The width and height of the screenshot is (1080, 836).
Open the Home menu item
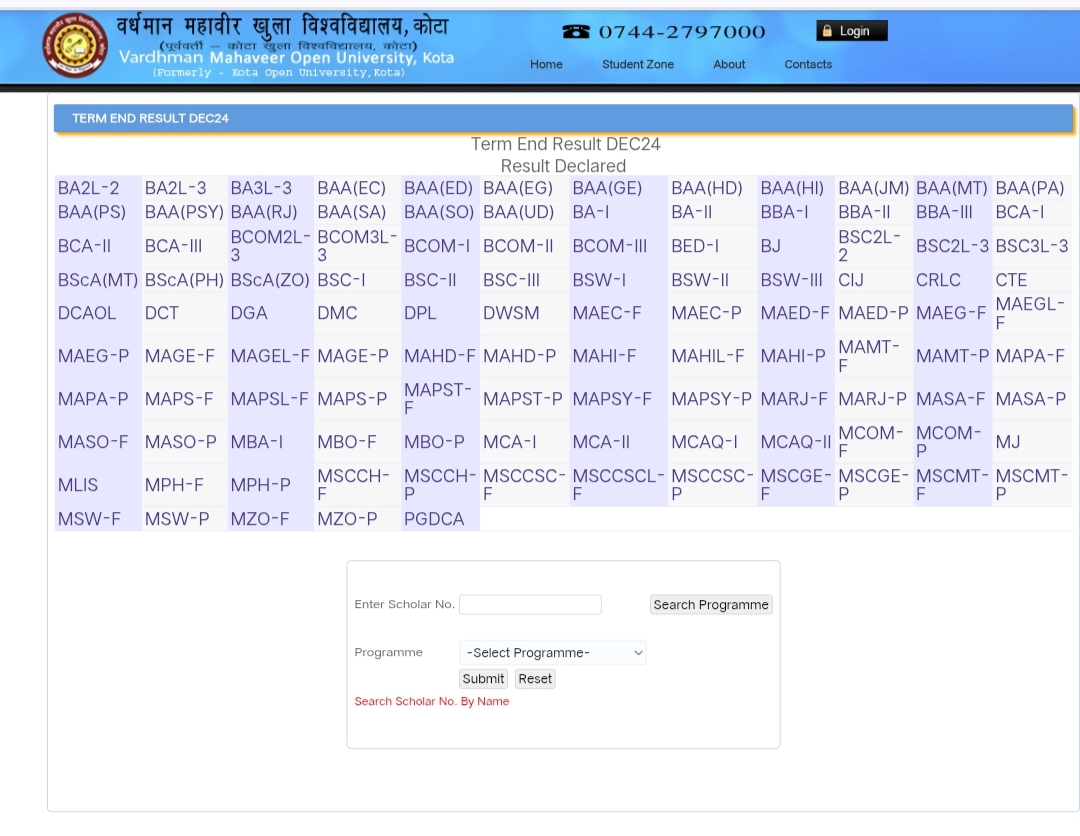point(546,64)
